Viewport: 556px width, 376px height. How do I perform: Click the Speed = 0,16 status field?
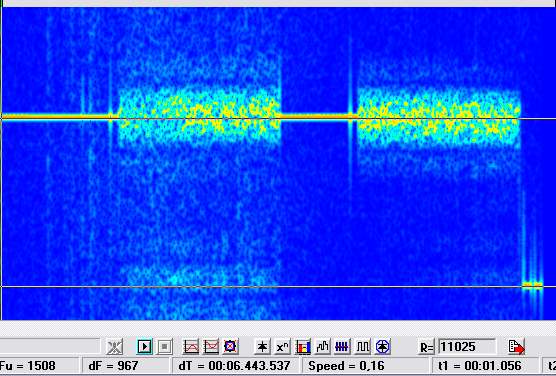(346, 366)
